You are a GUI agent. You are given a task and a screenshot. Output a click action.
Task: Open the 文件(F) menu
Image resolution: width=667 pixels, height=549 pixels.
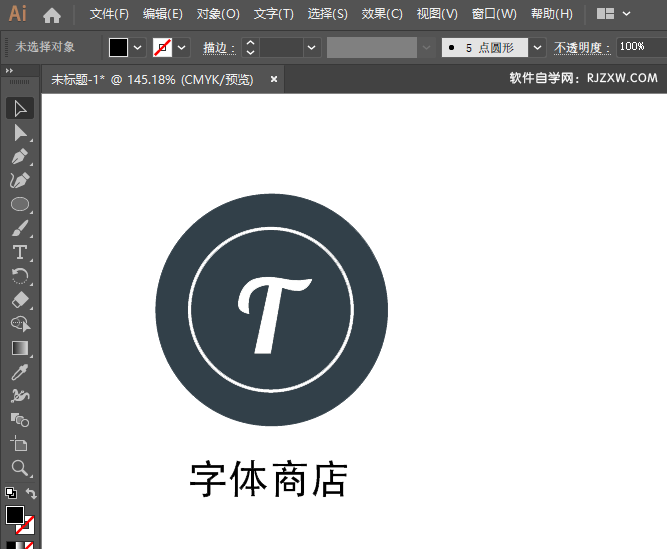click(x=109, y=14)
